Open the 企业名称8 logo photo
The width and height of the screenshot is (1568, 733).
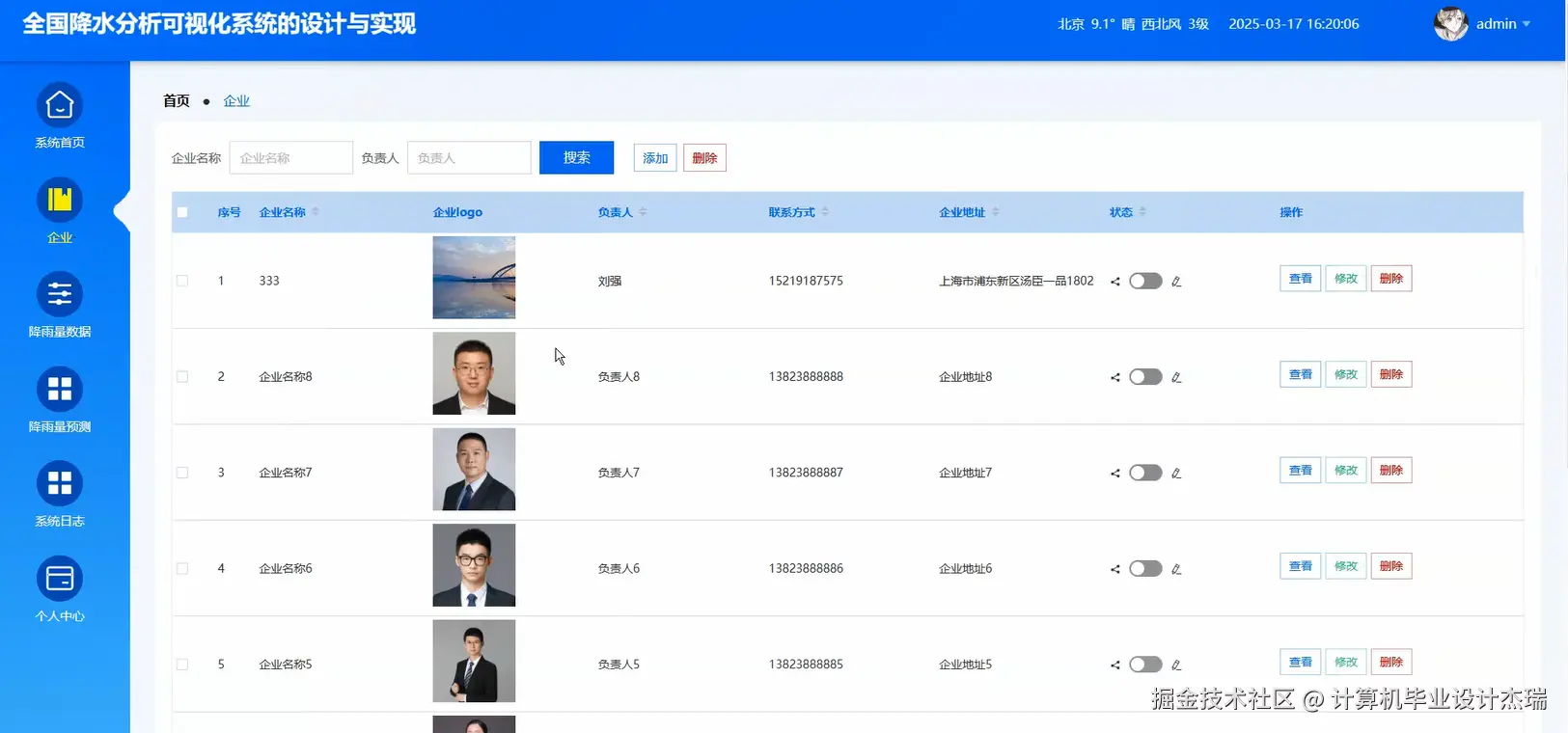point(474,373)
